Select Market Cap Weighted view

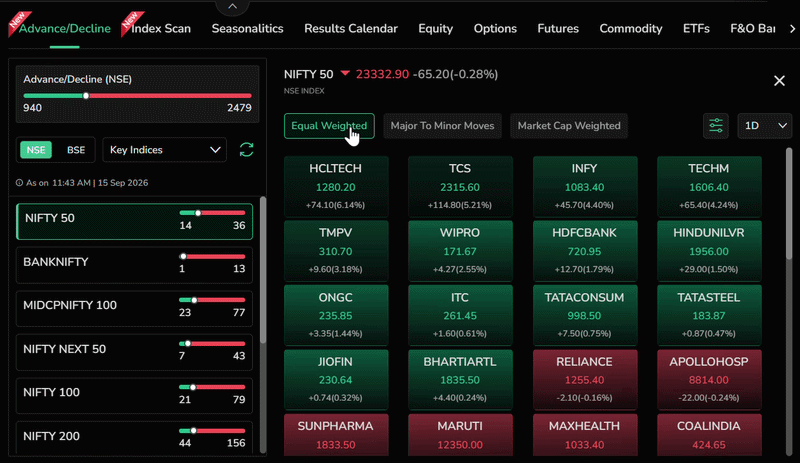569,126
